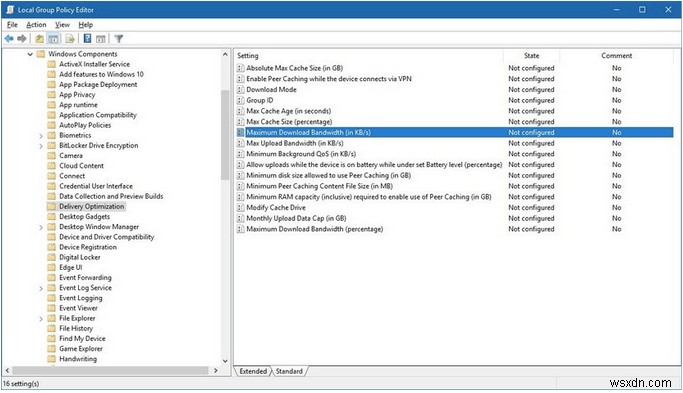Click the Max Upload Bandwidth policy icon
Image resolution: width=683 pixels, height=393 pixels.
coord(240,143)
